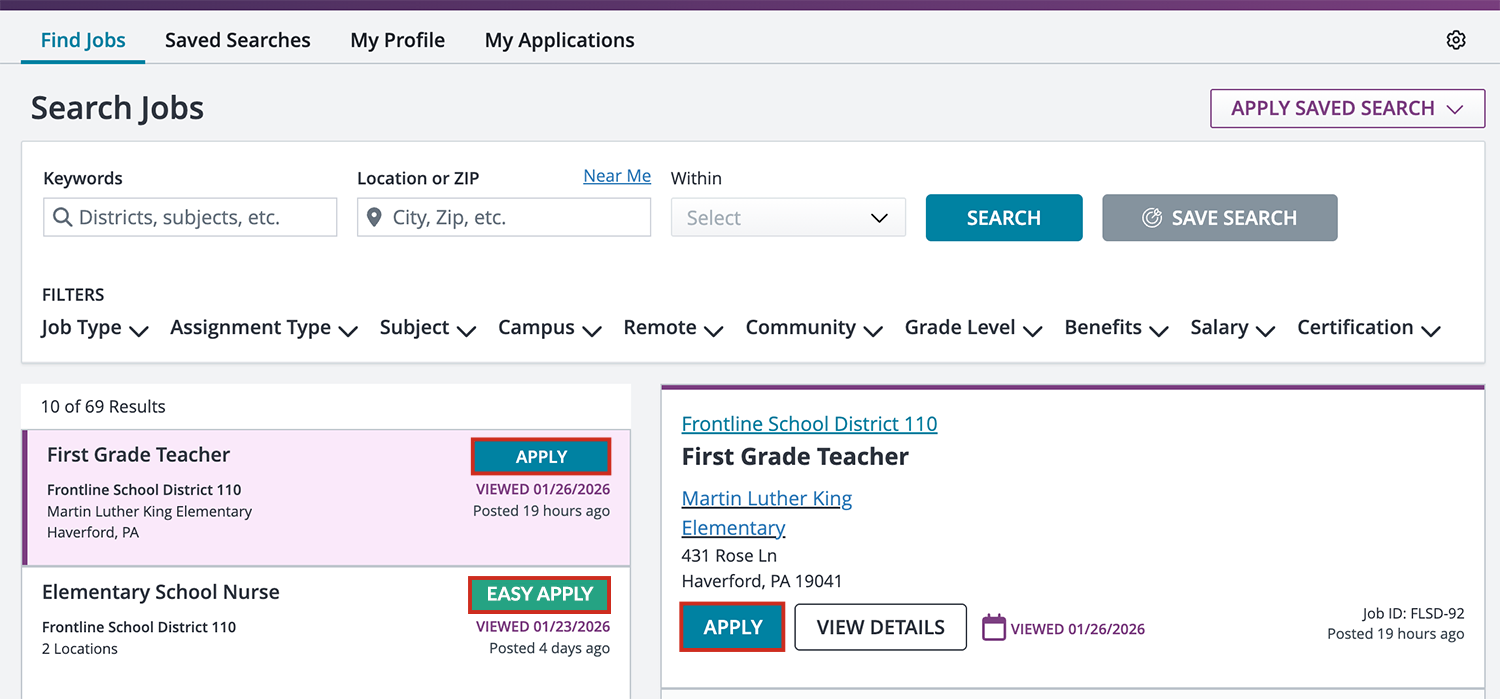This screenshot has width=1500, height=699.
Task: Expand the Job Type filter
Action: pyautogui.click(x=95, y=328)
